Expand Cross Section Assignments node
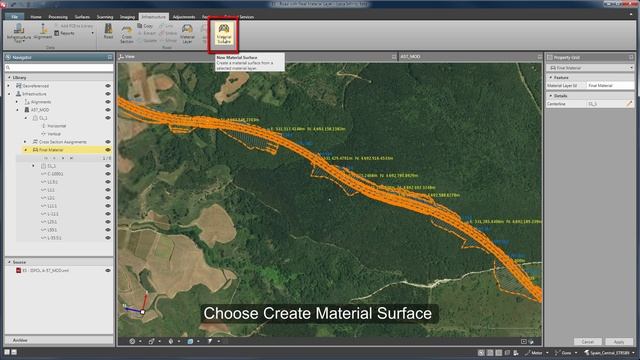 (25, 142)
